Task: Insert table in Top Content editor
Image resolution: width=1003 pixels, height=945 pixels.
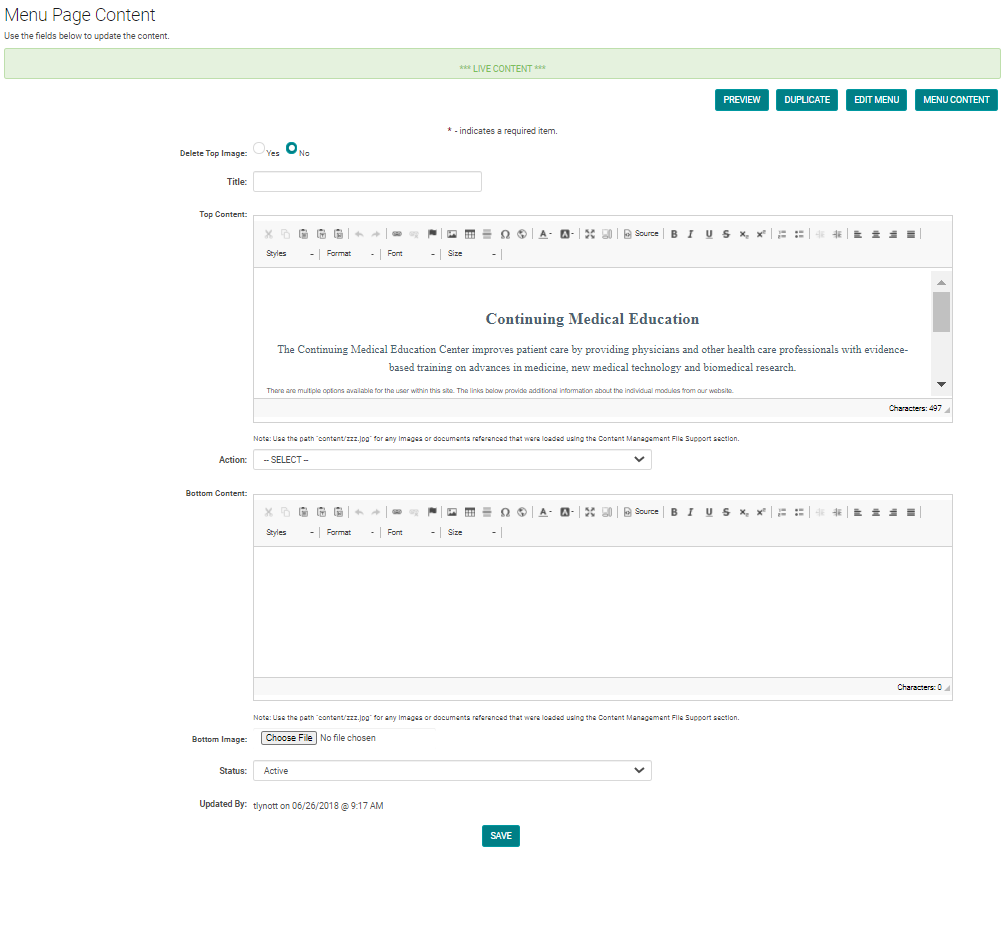Action: pyautogui.click(x=470, y=234)
